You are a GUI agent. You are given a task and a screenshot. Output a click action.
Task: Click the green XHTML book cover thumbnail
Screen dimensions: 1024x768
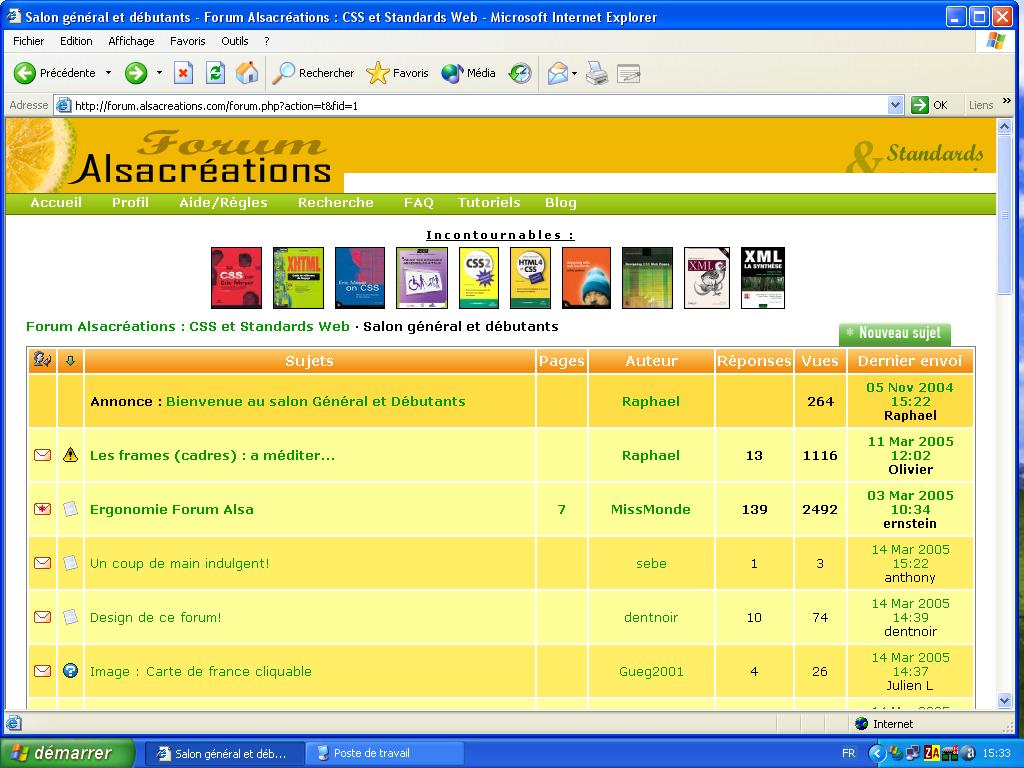(298, 278)
